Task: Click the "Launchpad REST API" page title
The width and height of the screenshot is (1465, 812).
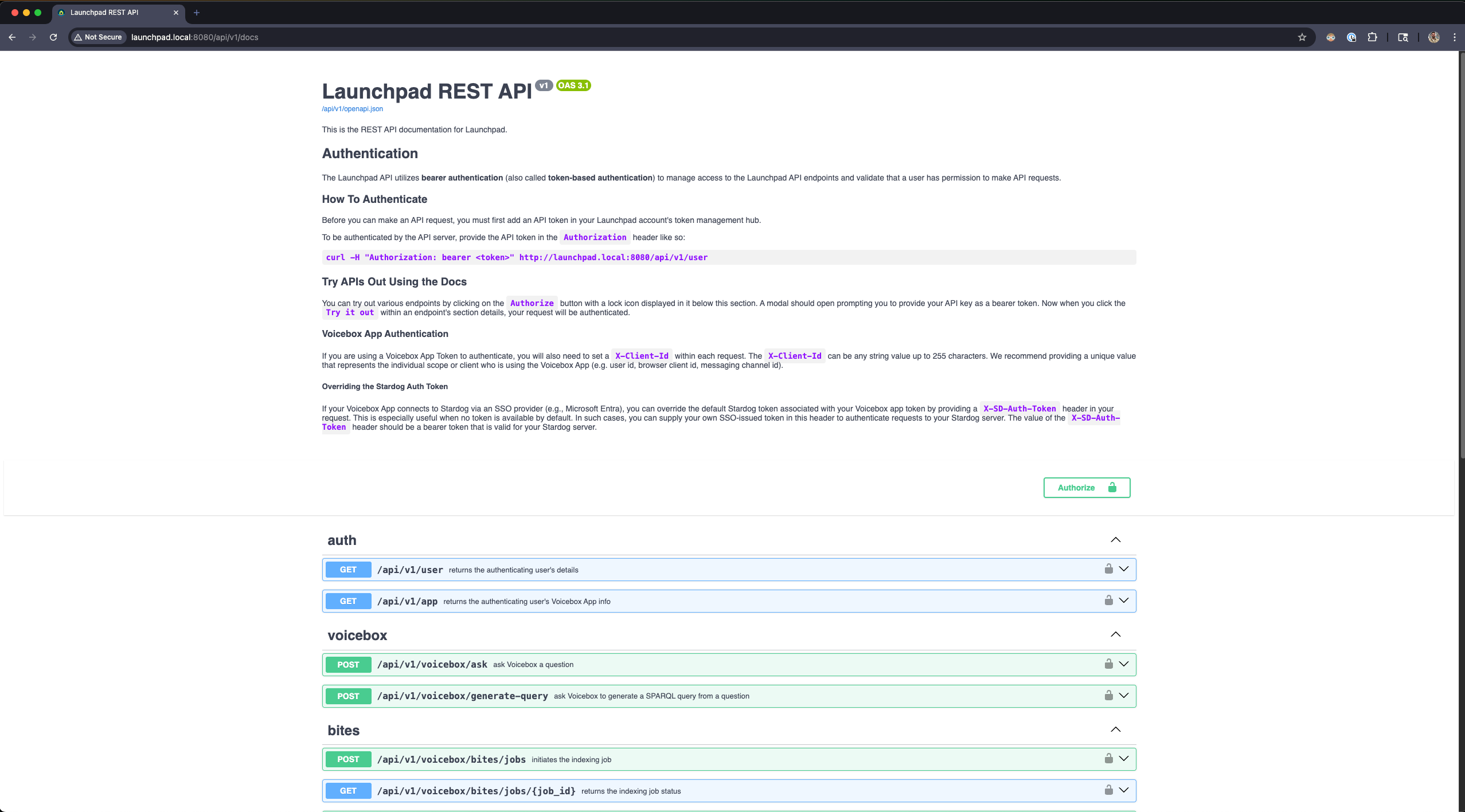Action: 427,92
